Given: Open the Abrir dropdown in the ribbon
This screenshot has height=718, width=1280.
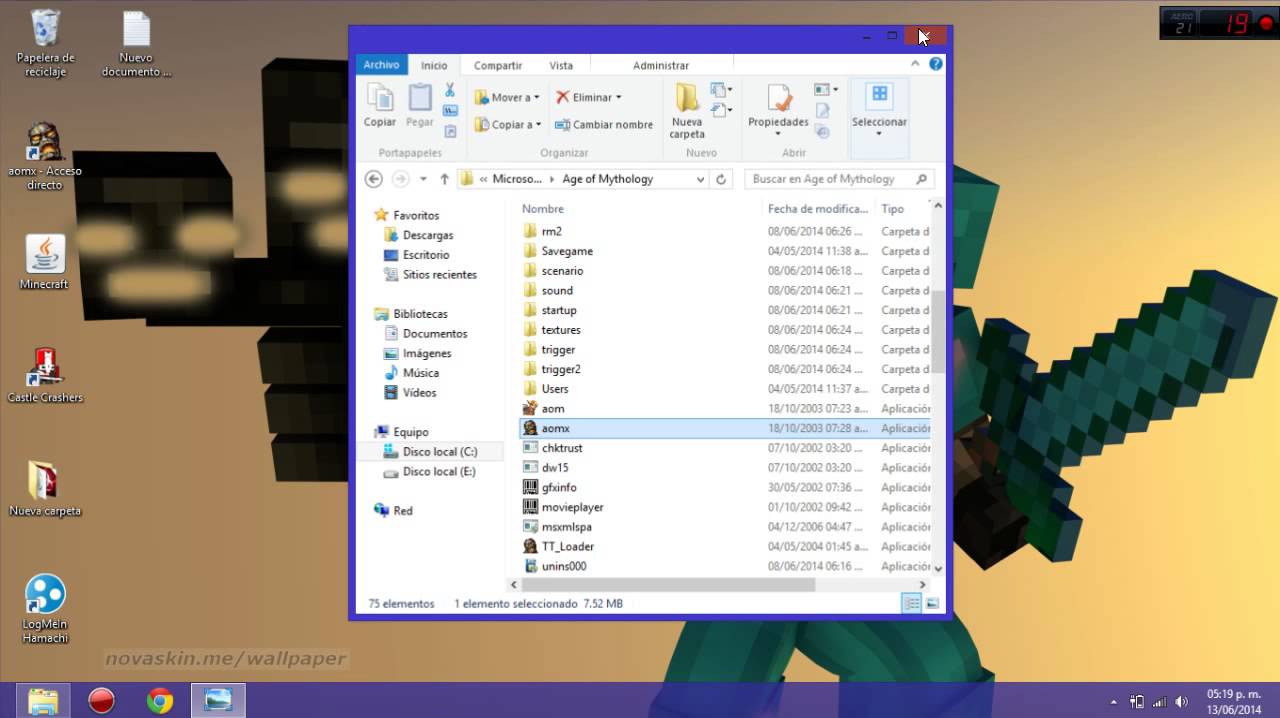Looking at the screenshot, I should click(x=826, y=90).
